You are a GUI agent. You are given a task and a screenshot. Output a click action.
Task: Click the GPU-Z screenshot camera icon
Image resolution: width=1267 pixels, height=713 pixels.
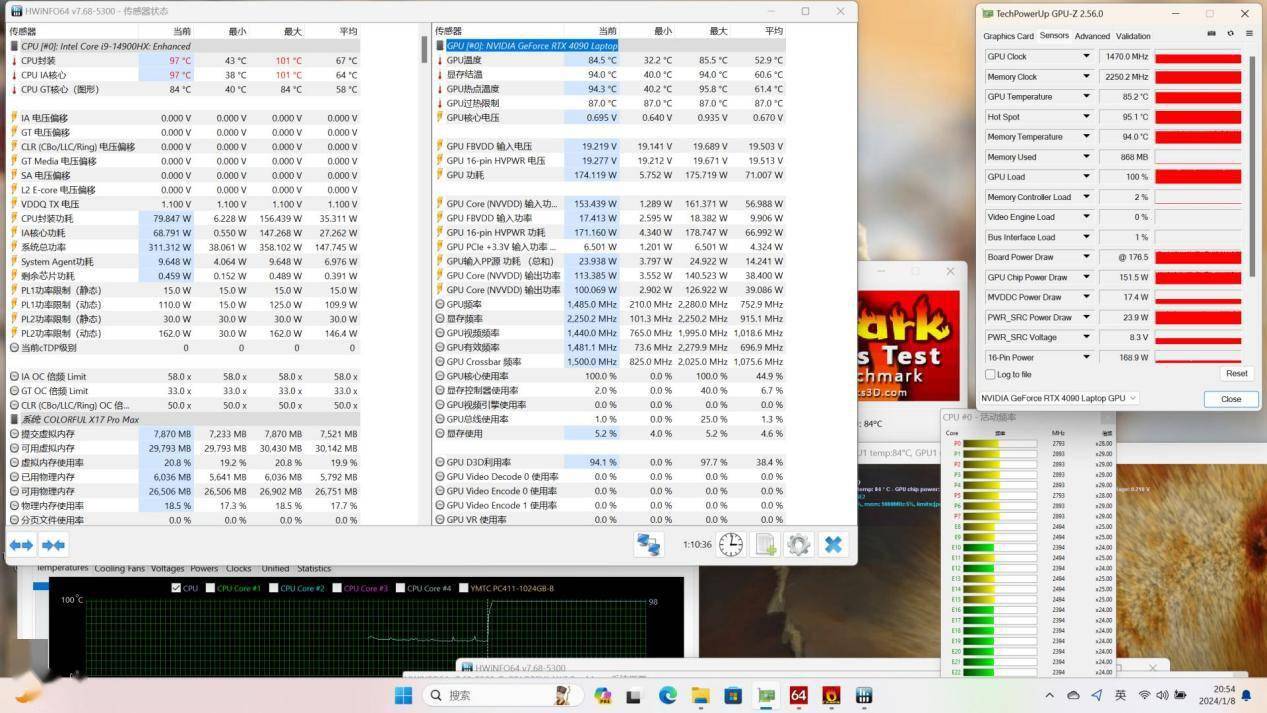coord(1212,35)
